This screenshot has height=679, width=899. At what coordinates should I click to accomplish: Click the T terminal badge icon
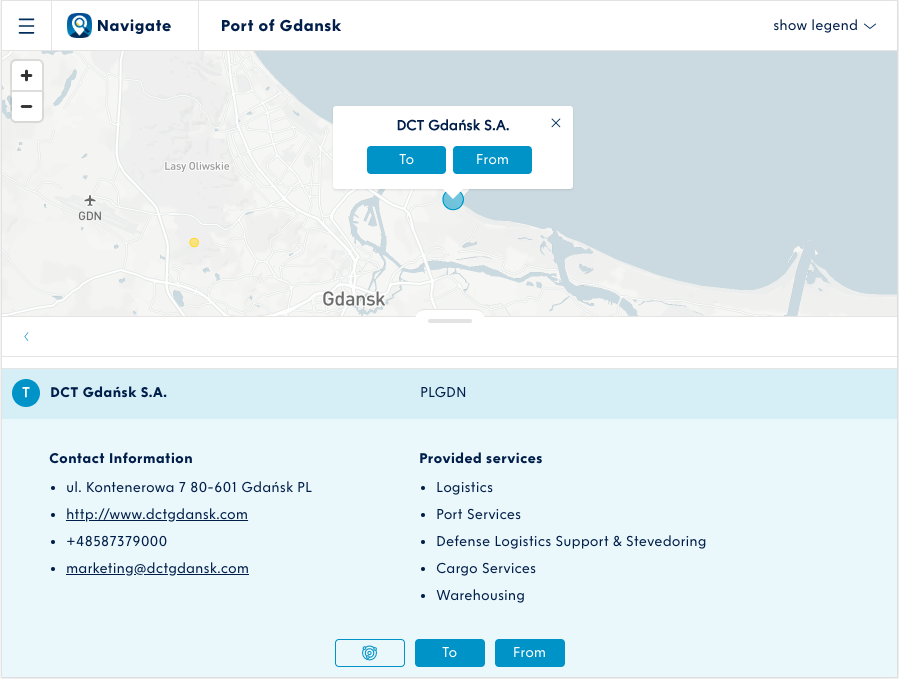(26, 393)
